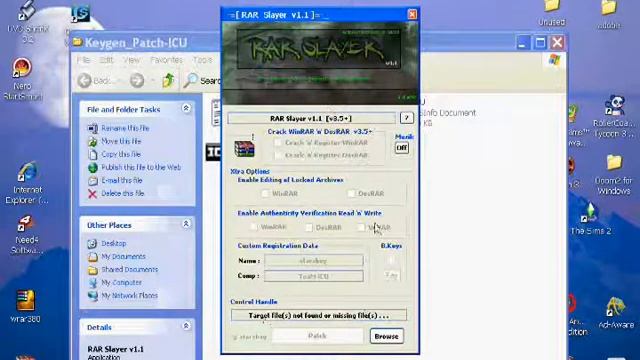The image size is (640, 360).
Task: Click the Rename this file icon
Action: point(93,128)
